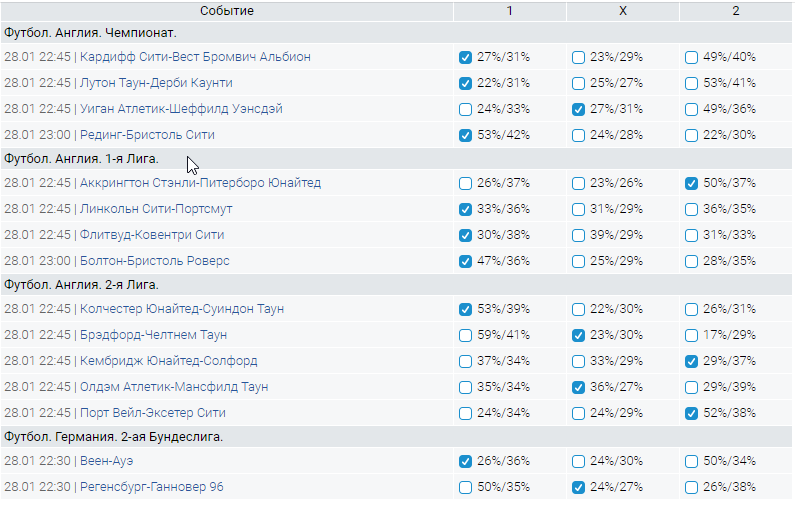Uncheck draw box for Регенсбург-Ганновер 96
795x507 pixels.
pyautogui.click(x=578, y=488)
